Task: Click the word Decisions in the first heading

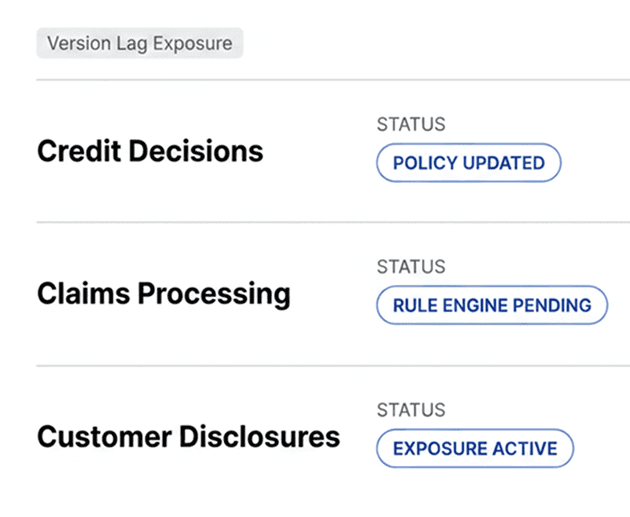Action: (196, 151)
